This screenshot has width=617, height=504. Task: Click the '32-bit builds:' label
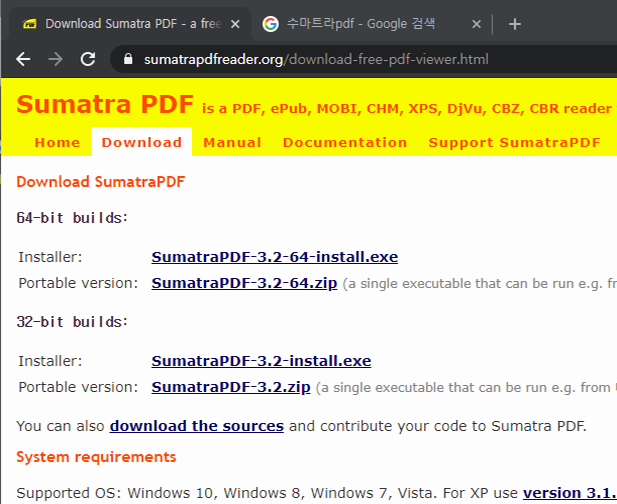coord(72,322)
